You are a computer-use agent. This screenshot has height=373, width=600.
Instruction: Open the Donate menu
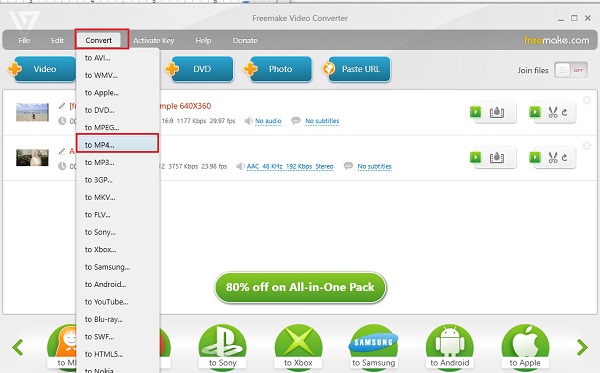click(x=245, y=40)
